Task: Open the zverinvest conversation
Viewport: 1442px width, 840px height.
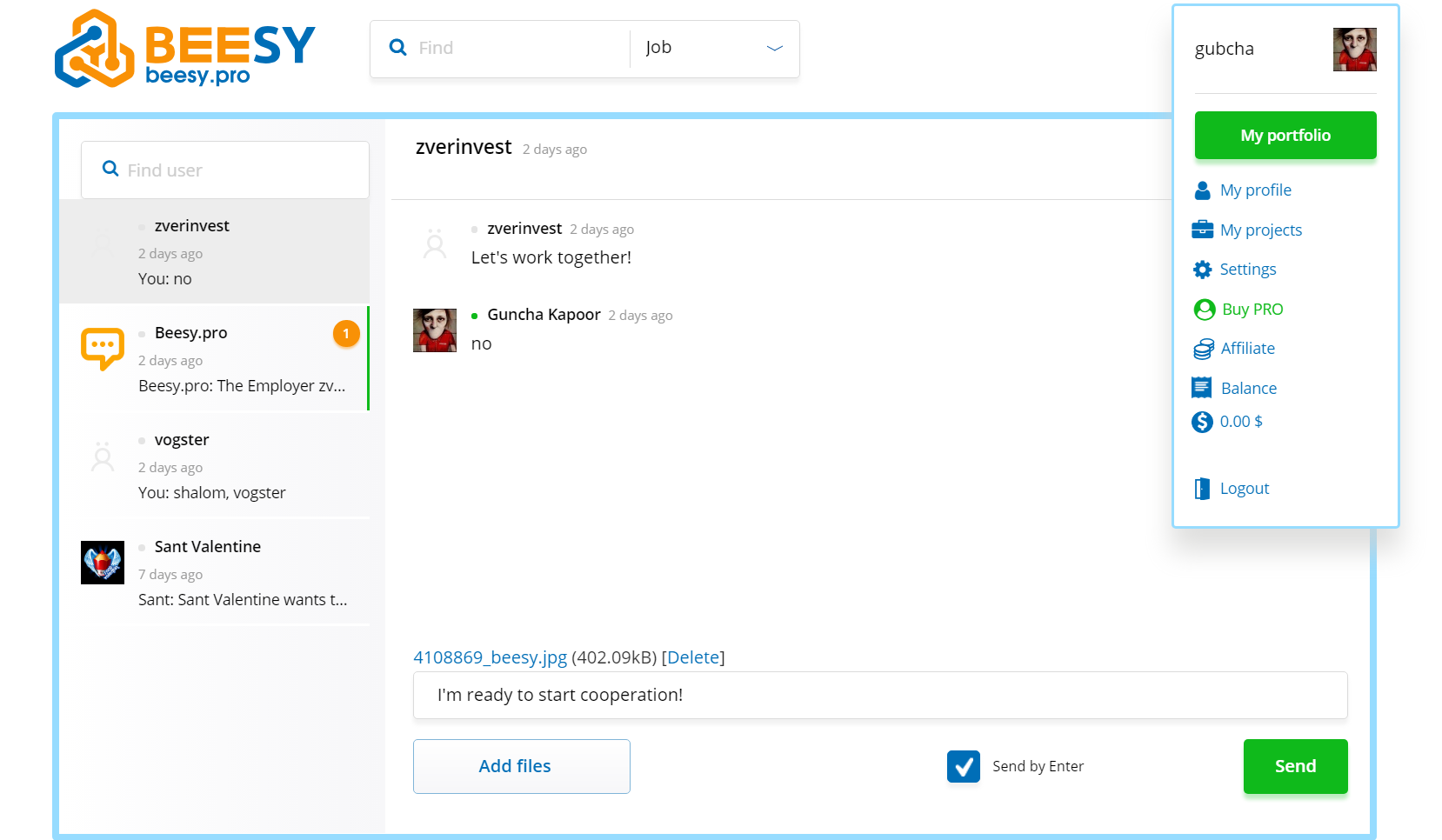Action: pyautogui.click(x=214, y=252)
